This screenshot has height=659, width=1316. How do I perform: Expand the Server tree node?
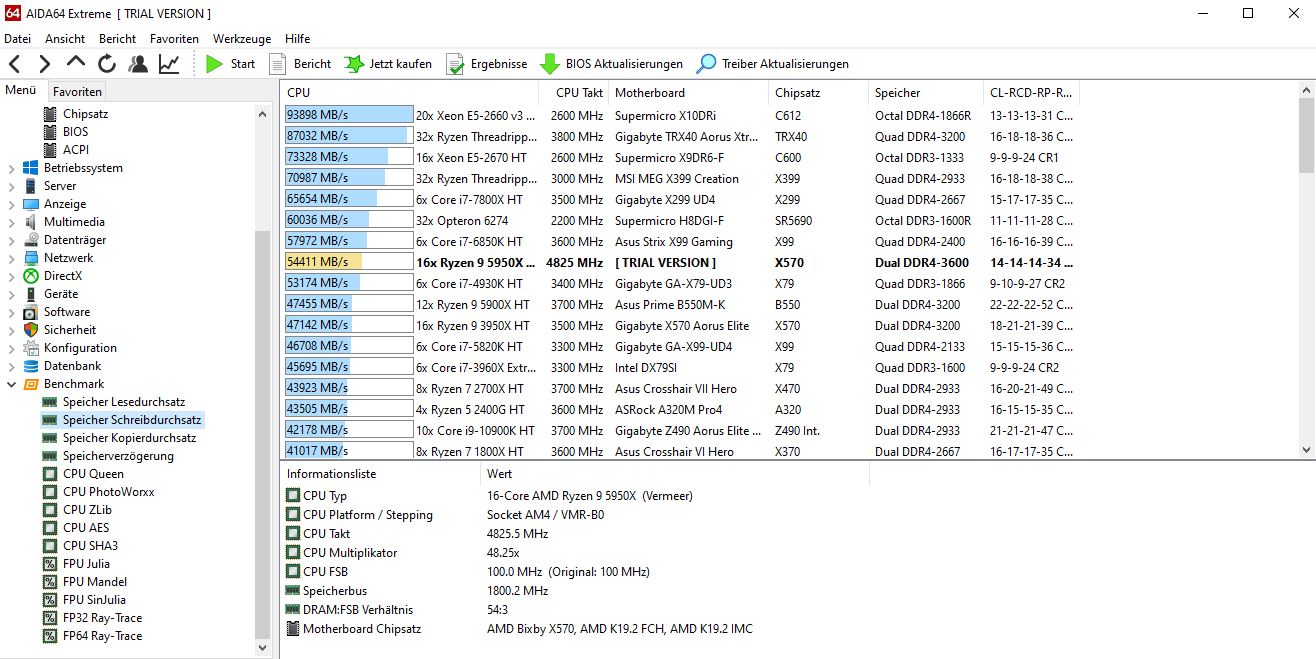[12, 186]
